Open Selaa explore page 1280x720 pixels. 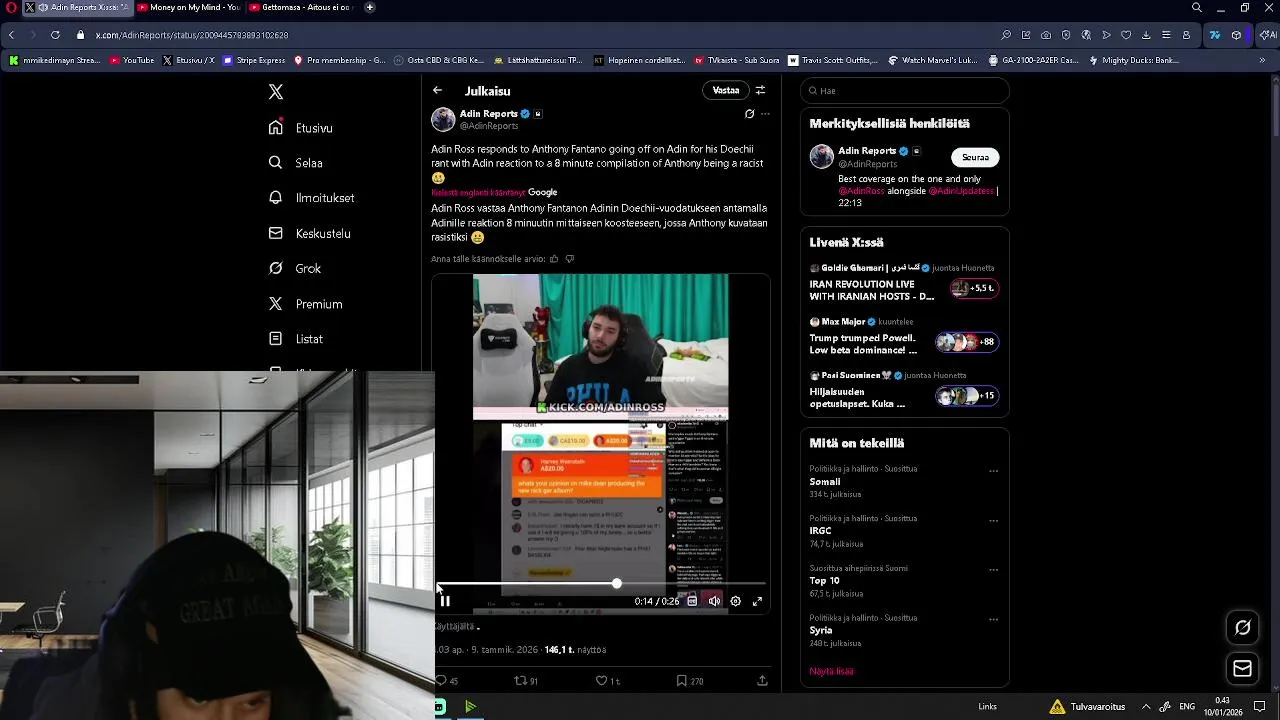point(296,163)
